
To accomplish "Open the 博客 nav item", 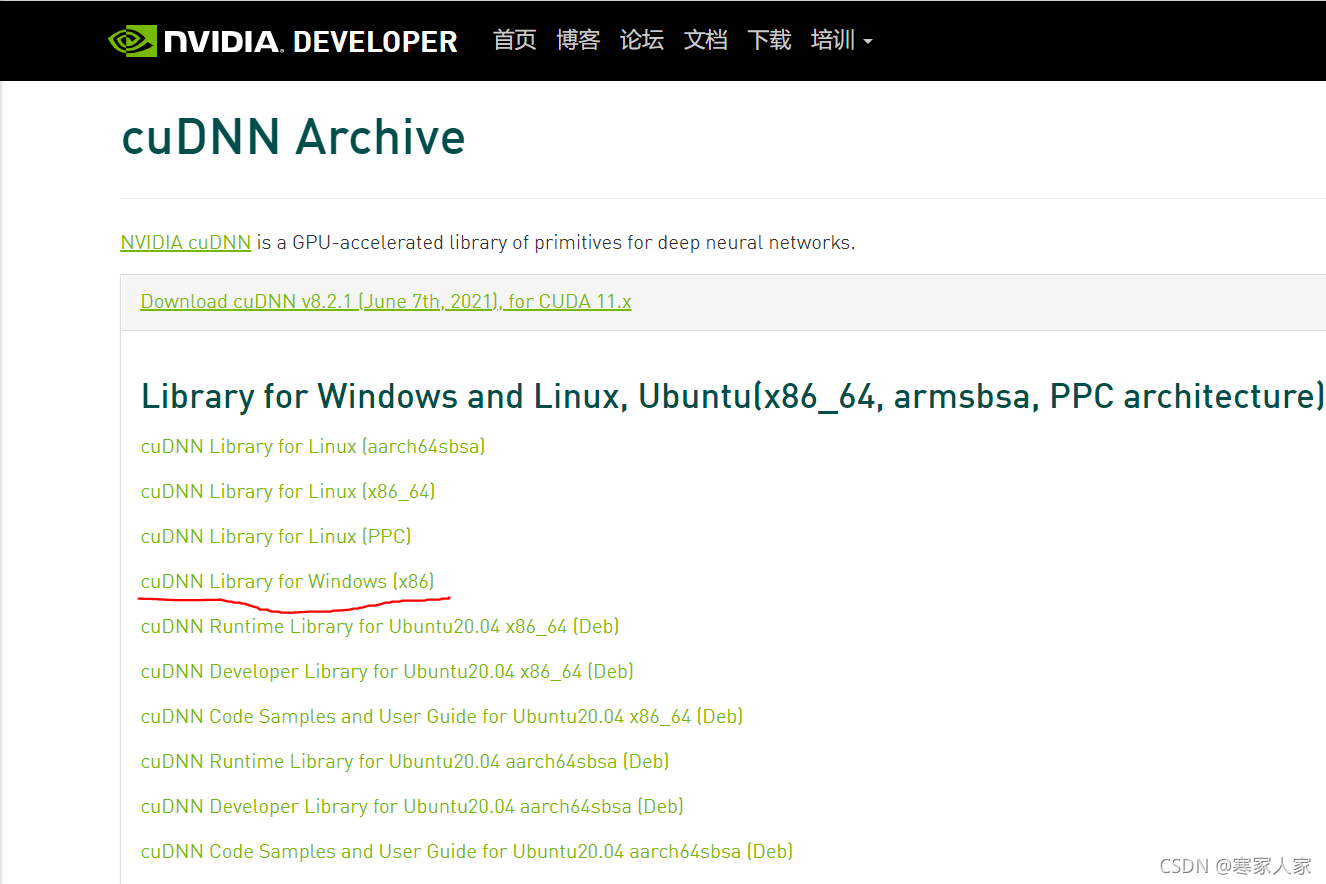I will pyautogui.click(x=578, y=40).
